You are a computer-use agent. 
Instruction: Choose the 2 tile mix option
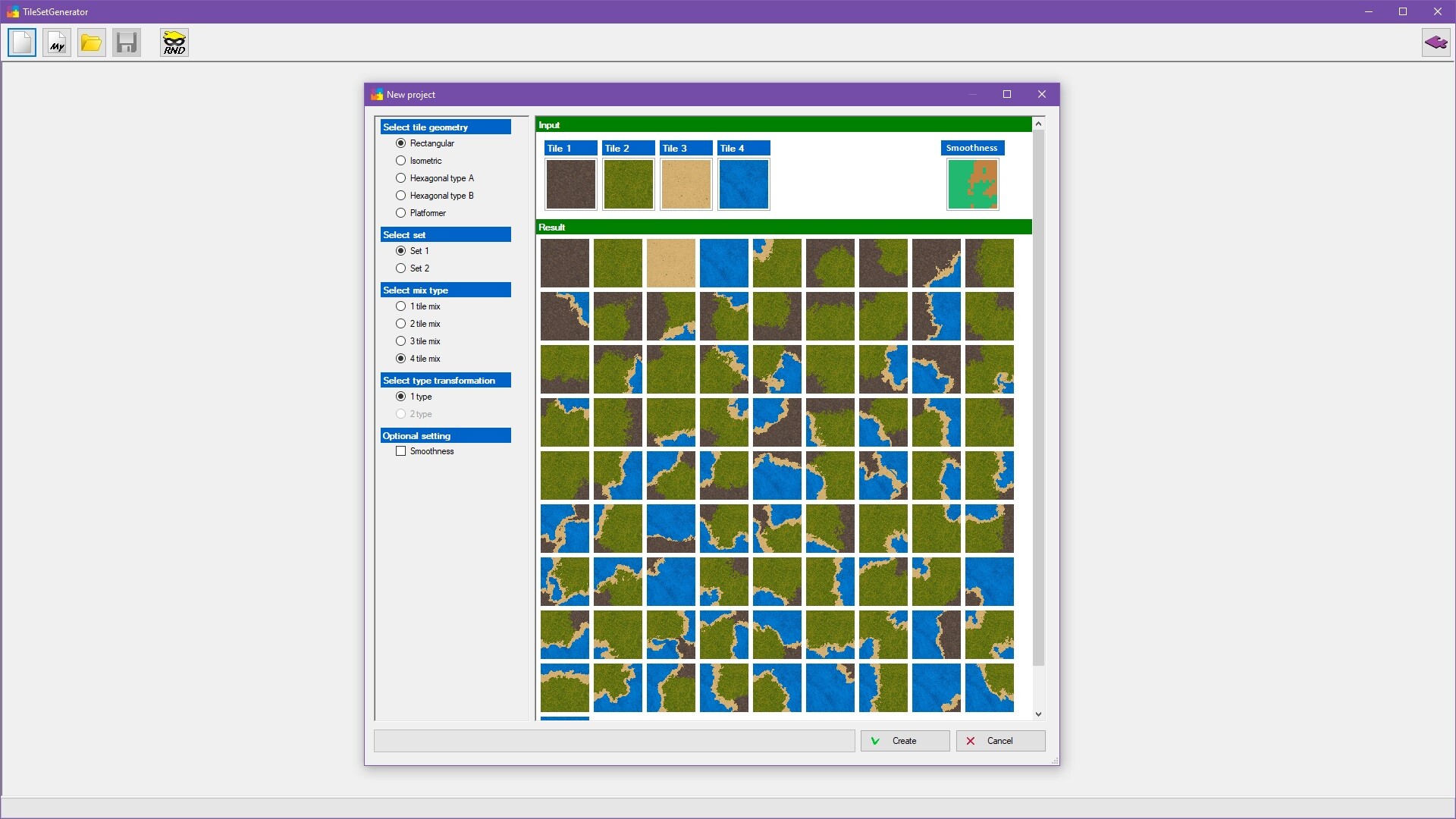(x=401, y=323)
